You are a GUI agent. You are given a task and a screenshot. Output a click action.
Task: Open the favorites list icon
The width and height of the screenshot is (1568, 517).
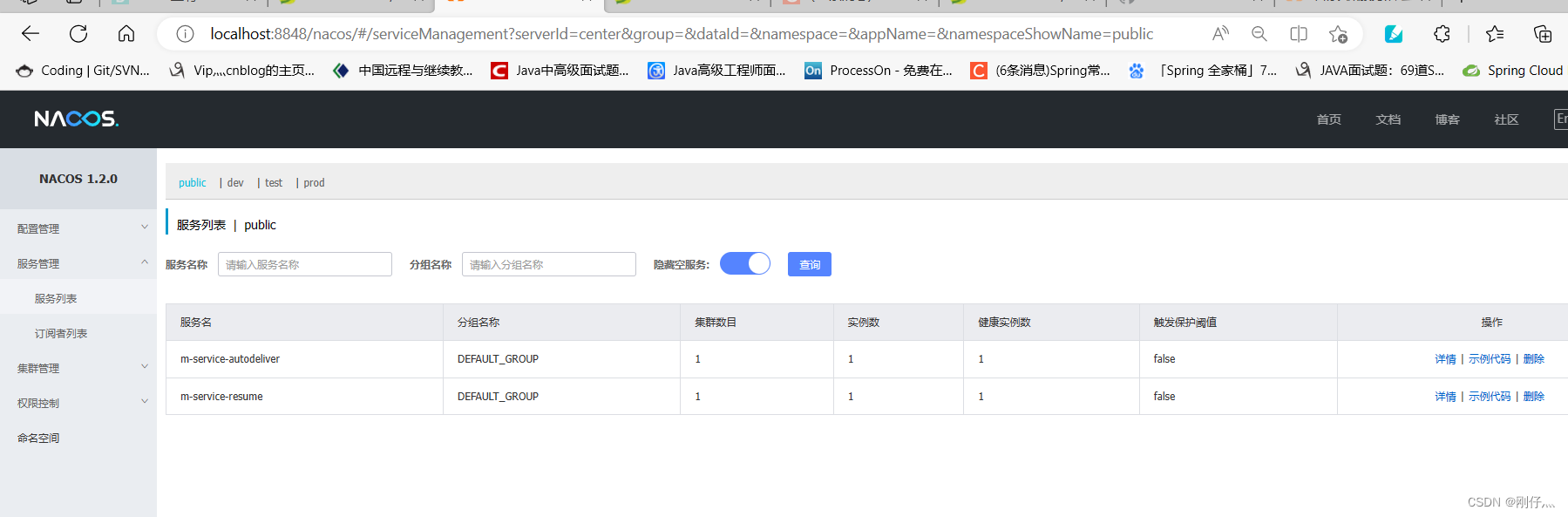click(x=1495, y=34)
